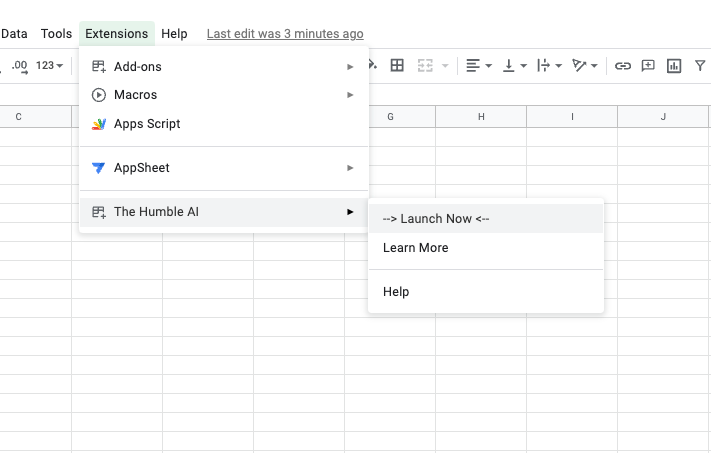Viewport: 711px width, 453px height.
Task: Select The Humble AI menu entry
Action: 224,212
